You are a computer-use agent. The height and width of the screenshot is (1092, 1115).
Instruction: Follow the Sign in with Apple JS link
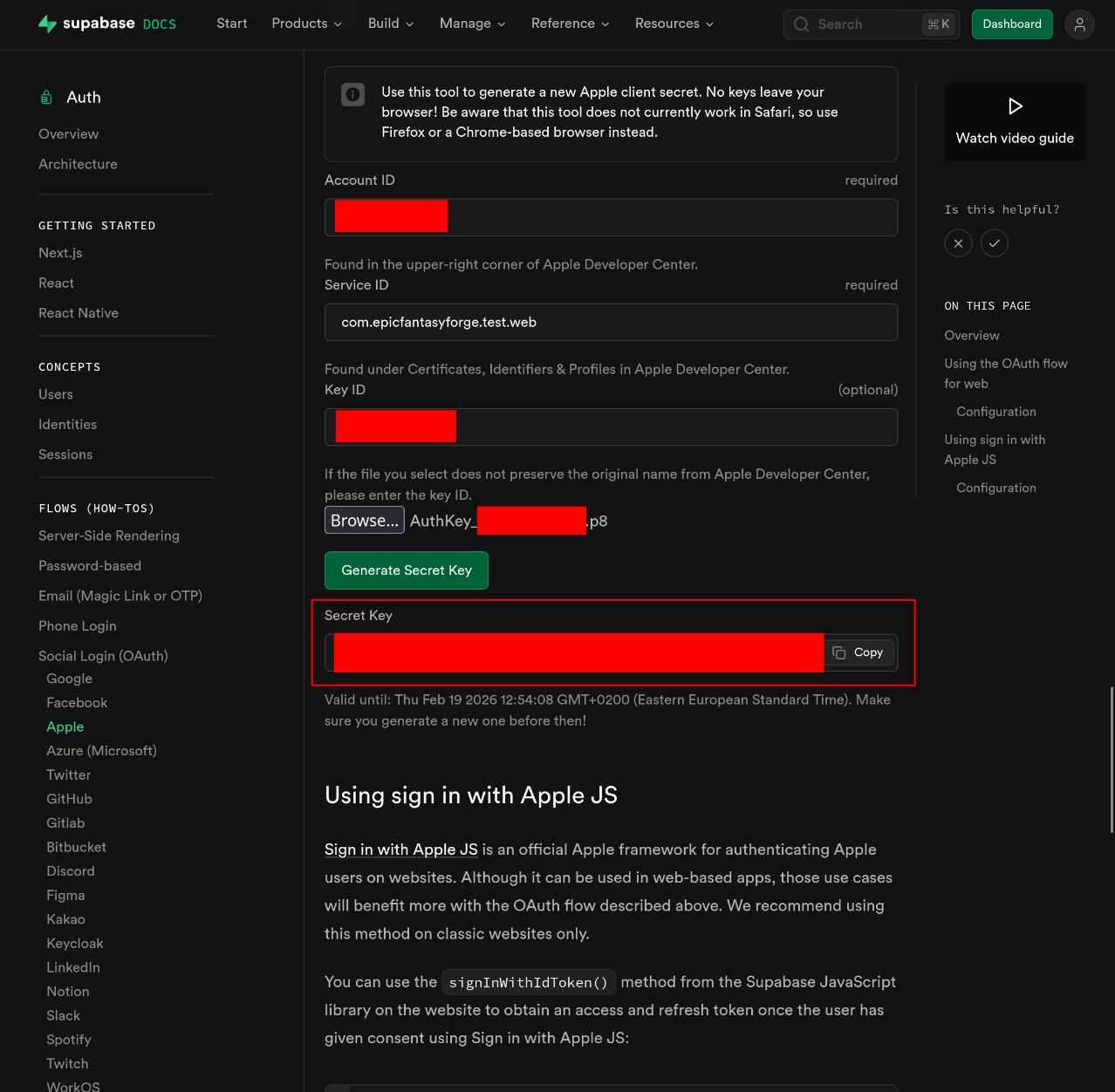coord(400,850)
